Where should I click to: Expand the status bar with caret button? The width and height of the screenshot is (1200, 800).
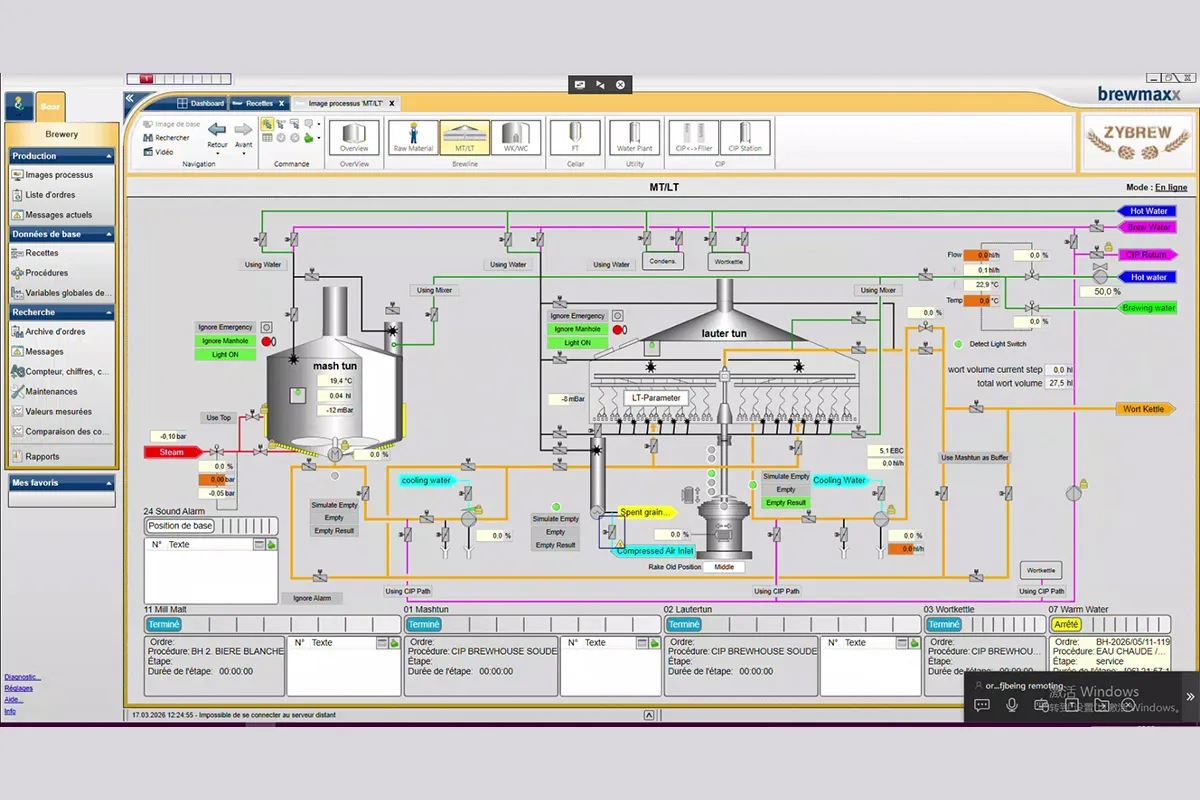pos(648,715)
